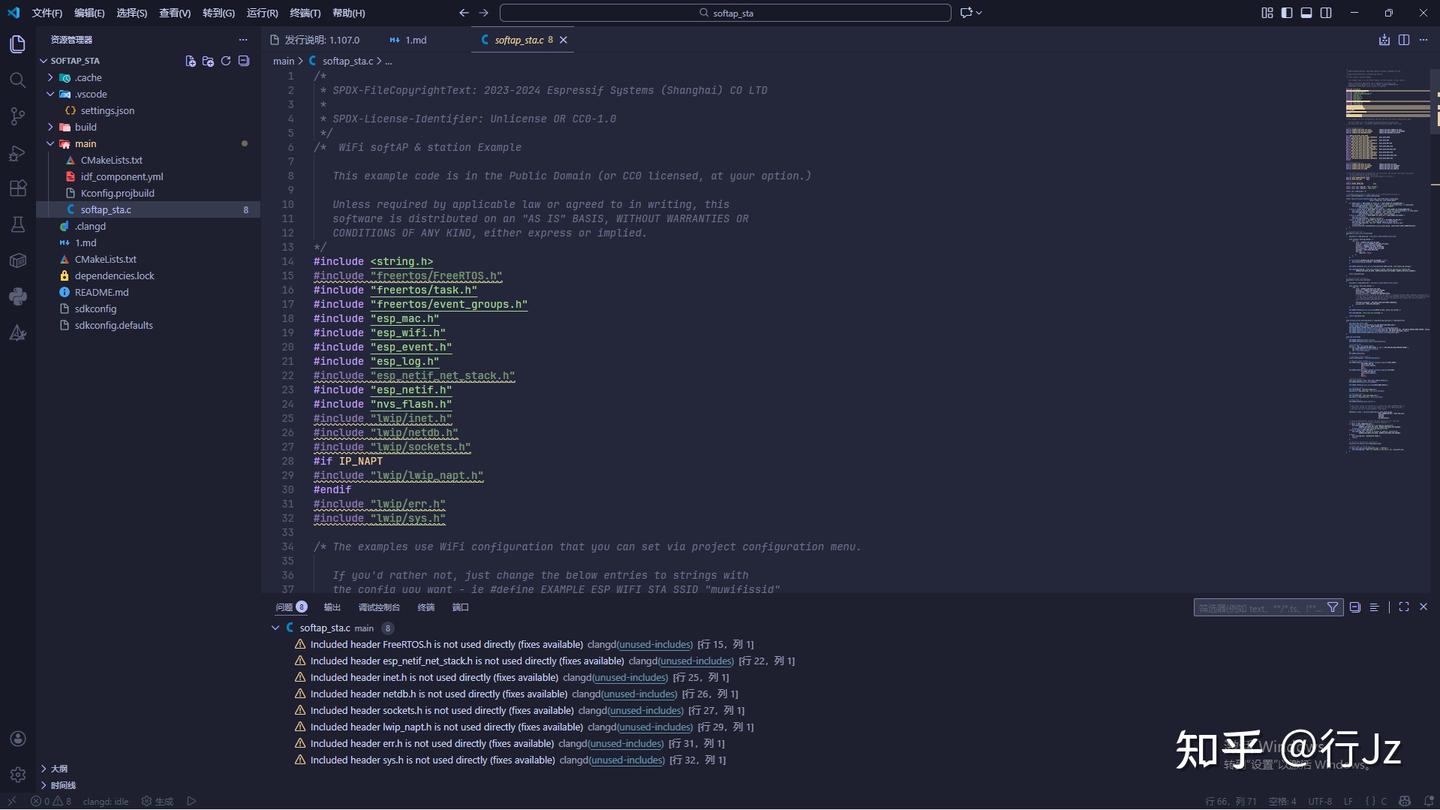Viewport: 1440px width, 810px height.
Task: Open the 编辑(E) menu
Action: click(x=89, y=13)
